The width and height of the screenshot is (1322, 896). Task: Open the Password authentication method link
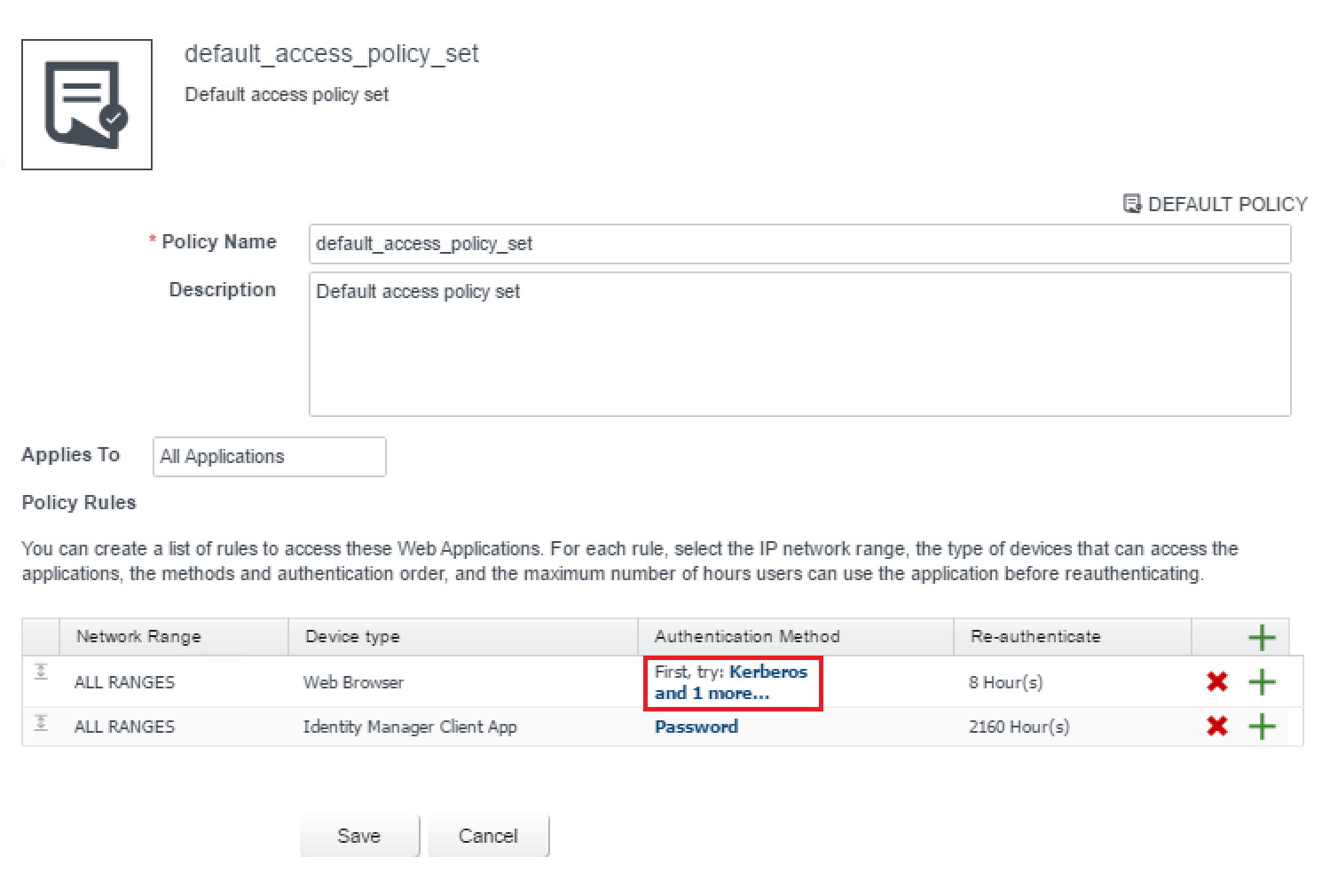(x=696, y=727)
